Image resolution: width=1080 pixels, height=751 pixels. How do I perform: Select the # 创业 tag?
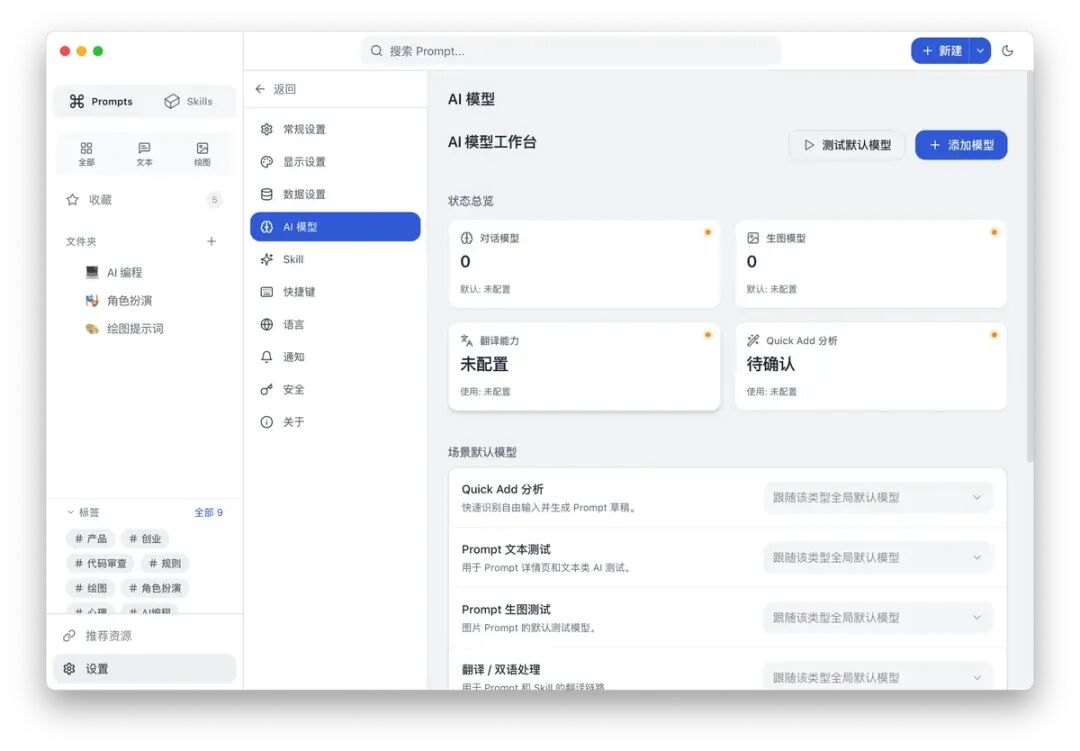tap(145, 539)
